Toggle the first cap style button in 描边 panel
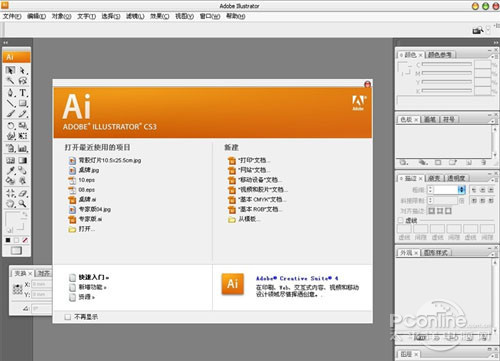Image resolution: width=500 pixels, height=361 pixels. pyautogui.click(x=474, y=190)
